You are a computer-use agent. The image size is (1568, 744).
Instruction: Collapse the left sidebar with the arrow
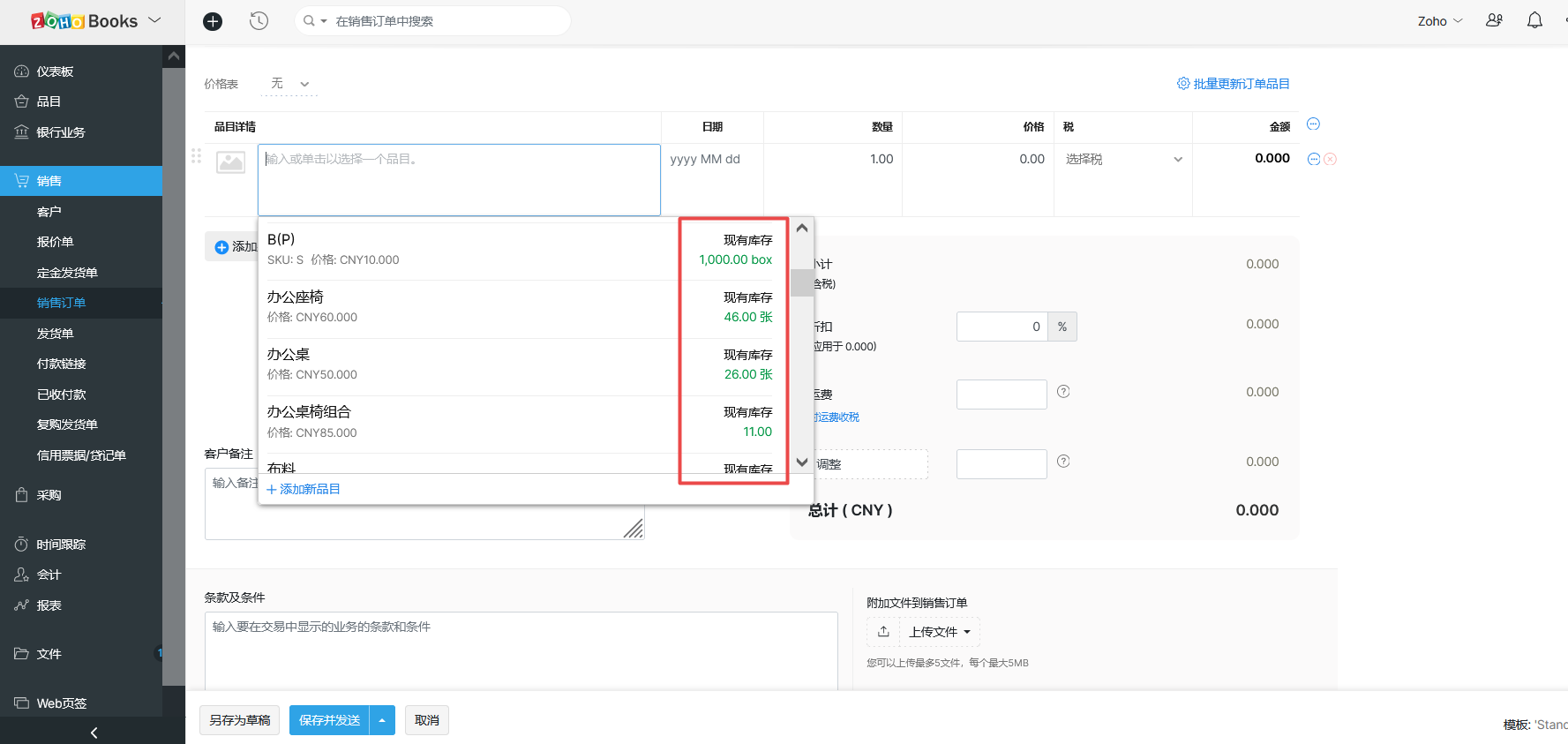94,733
